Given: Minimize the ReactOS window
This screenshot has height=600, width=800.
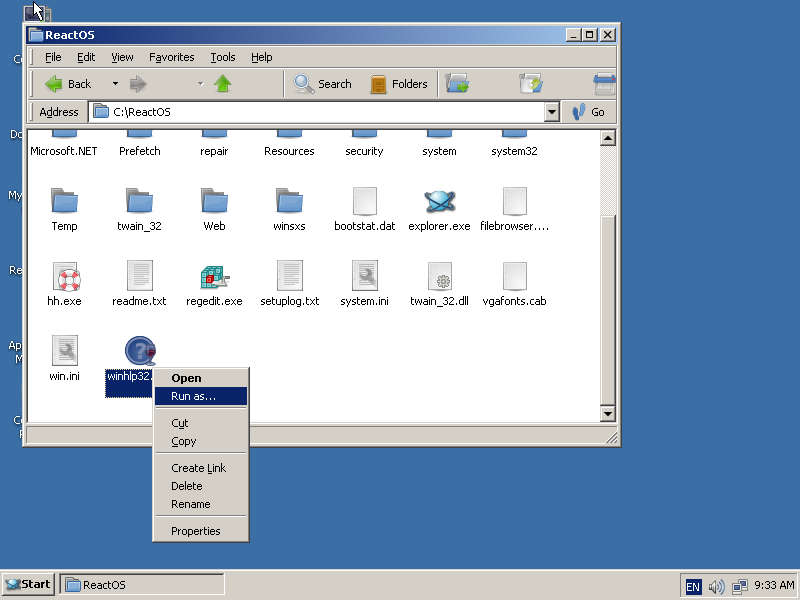Looking at the screenshot, I should pos(573,35).
